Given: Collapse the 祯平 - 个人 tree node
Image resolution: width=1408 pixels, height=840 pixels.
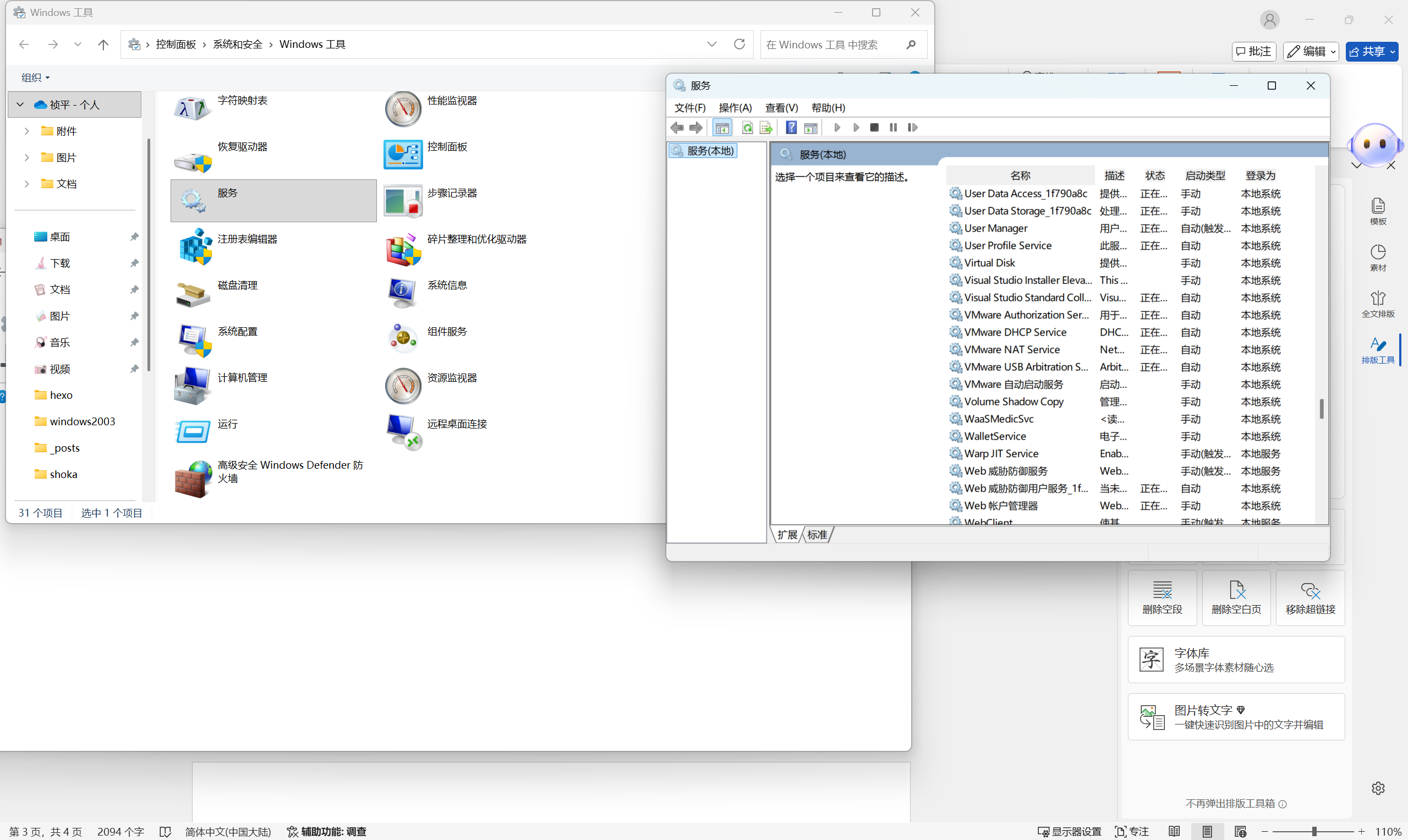Looking at the screenshot, I should point(20,105).
